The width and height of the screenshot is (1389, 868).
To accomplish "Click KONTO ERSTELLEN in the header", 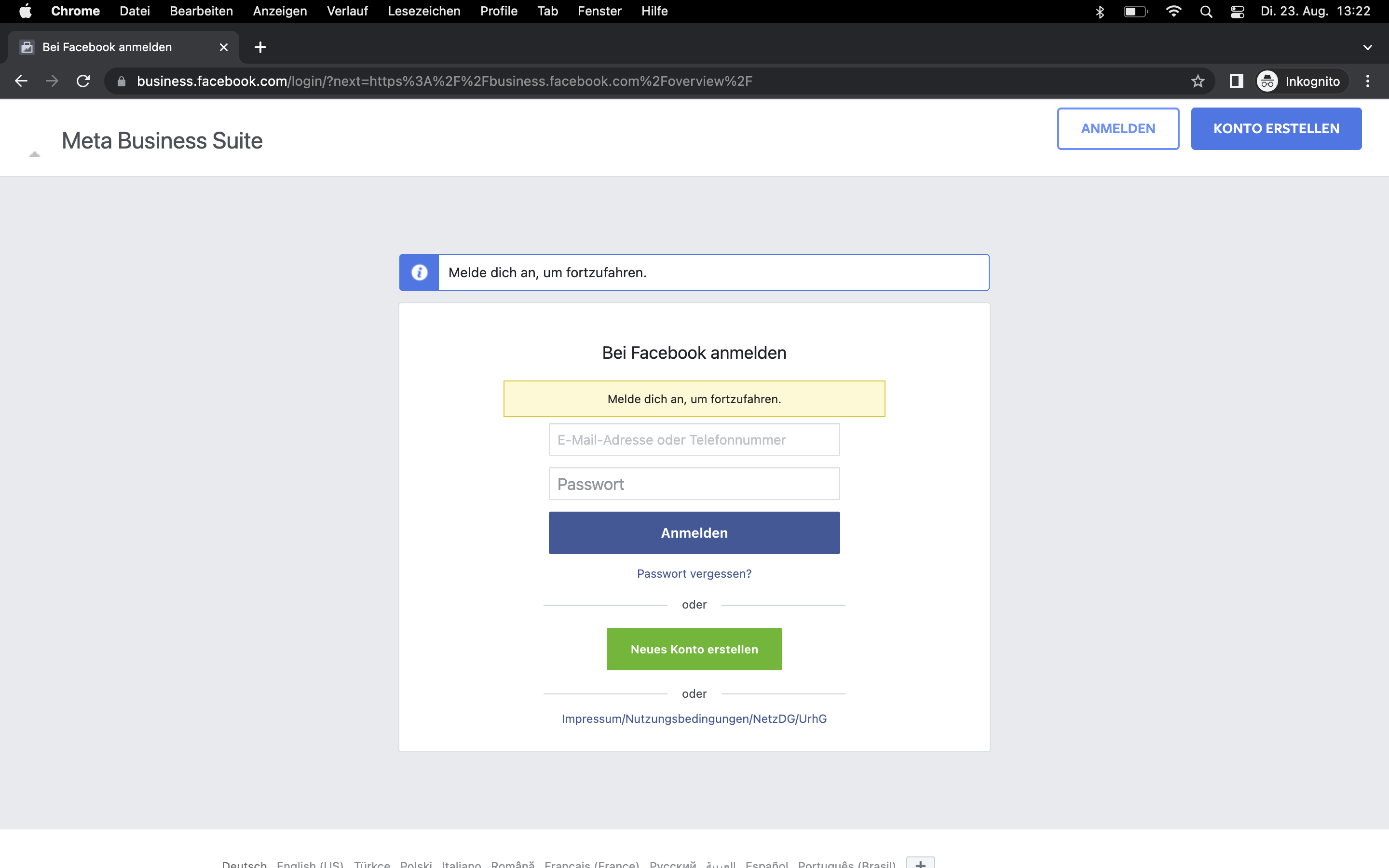I will click(1275, 129).
